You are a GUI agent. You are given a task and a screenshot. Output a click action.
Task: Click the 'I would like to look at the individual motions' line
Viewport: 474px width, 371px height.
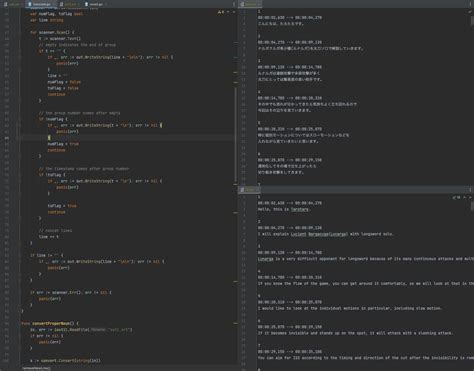coord(350,308)
